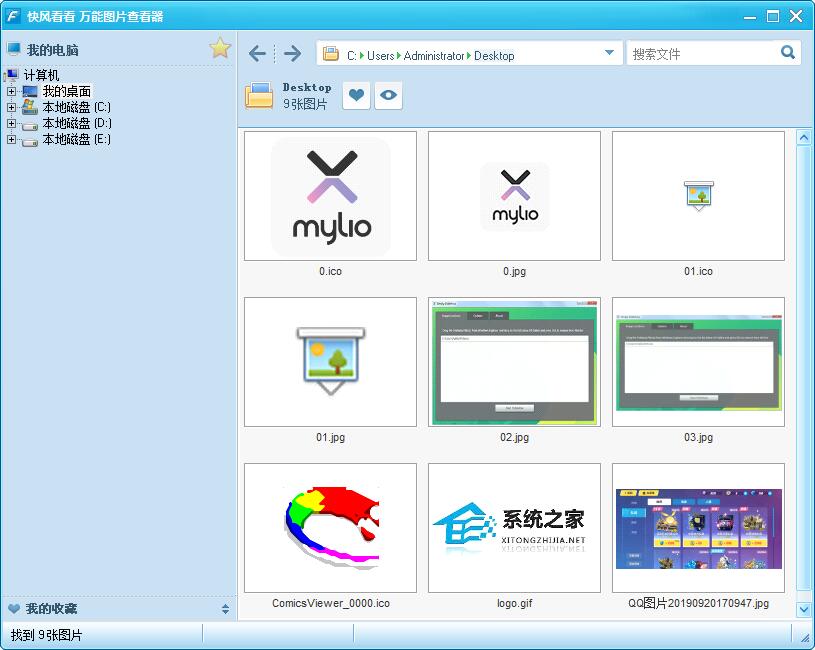
Task: Expand the 本地磁盘 (C:) tree node
Action: [11, 108]
